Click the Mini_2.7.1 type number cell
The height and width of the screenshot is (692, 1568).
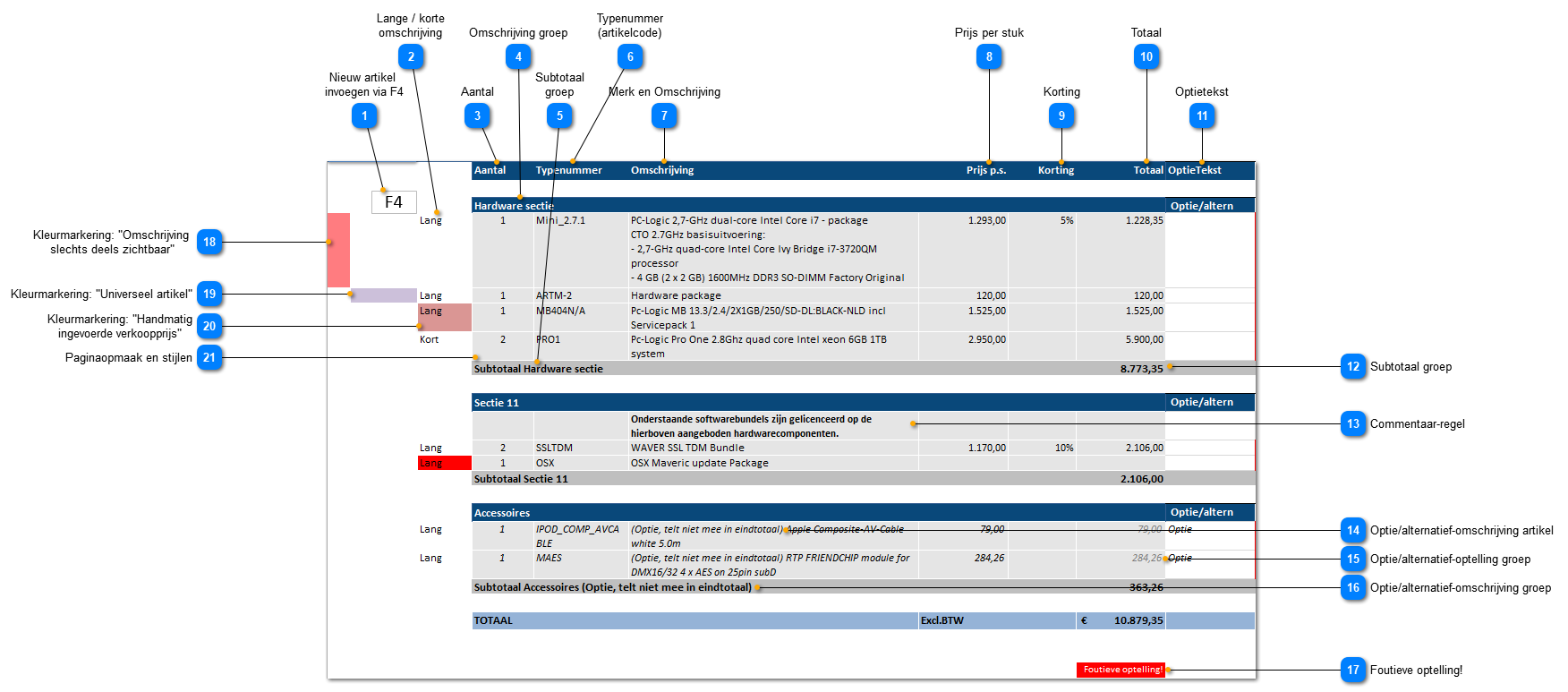[560, 220]
